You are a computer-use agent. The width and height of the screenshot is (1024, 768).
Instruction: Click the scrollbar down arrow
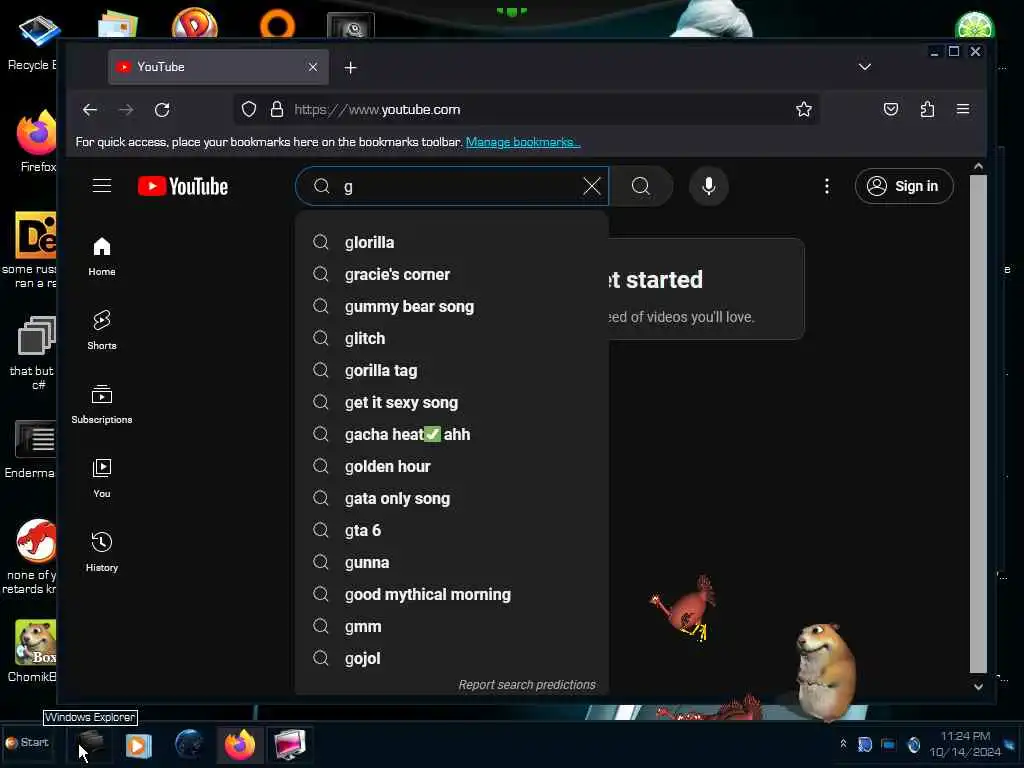tap(978, 686)
